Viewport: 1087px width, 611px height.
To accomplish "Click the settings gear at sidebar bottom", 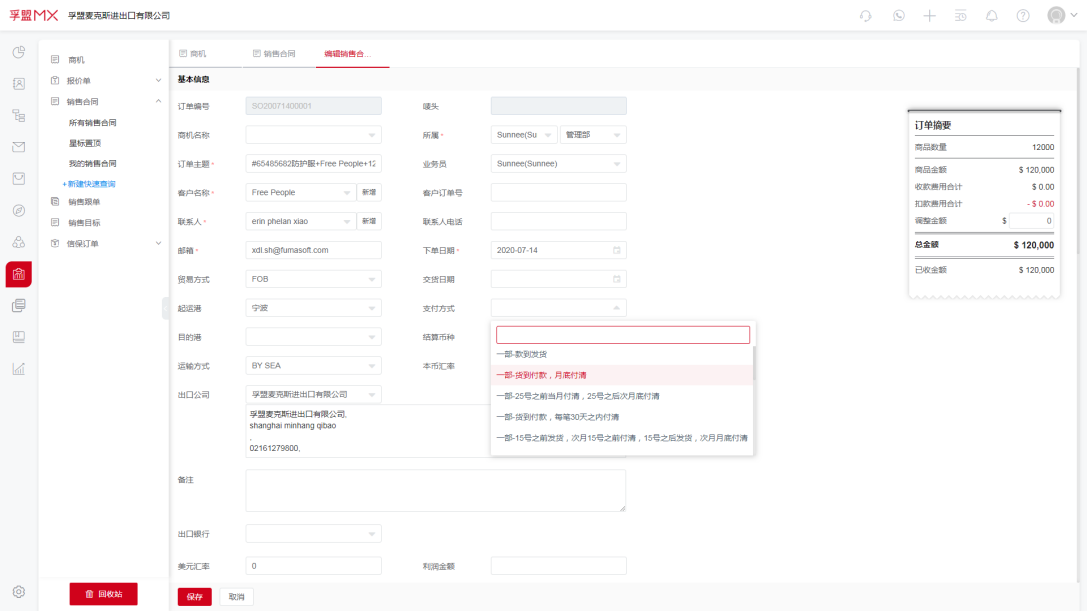I will pos(18,591).
